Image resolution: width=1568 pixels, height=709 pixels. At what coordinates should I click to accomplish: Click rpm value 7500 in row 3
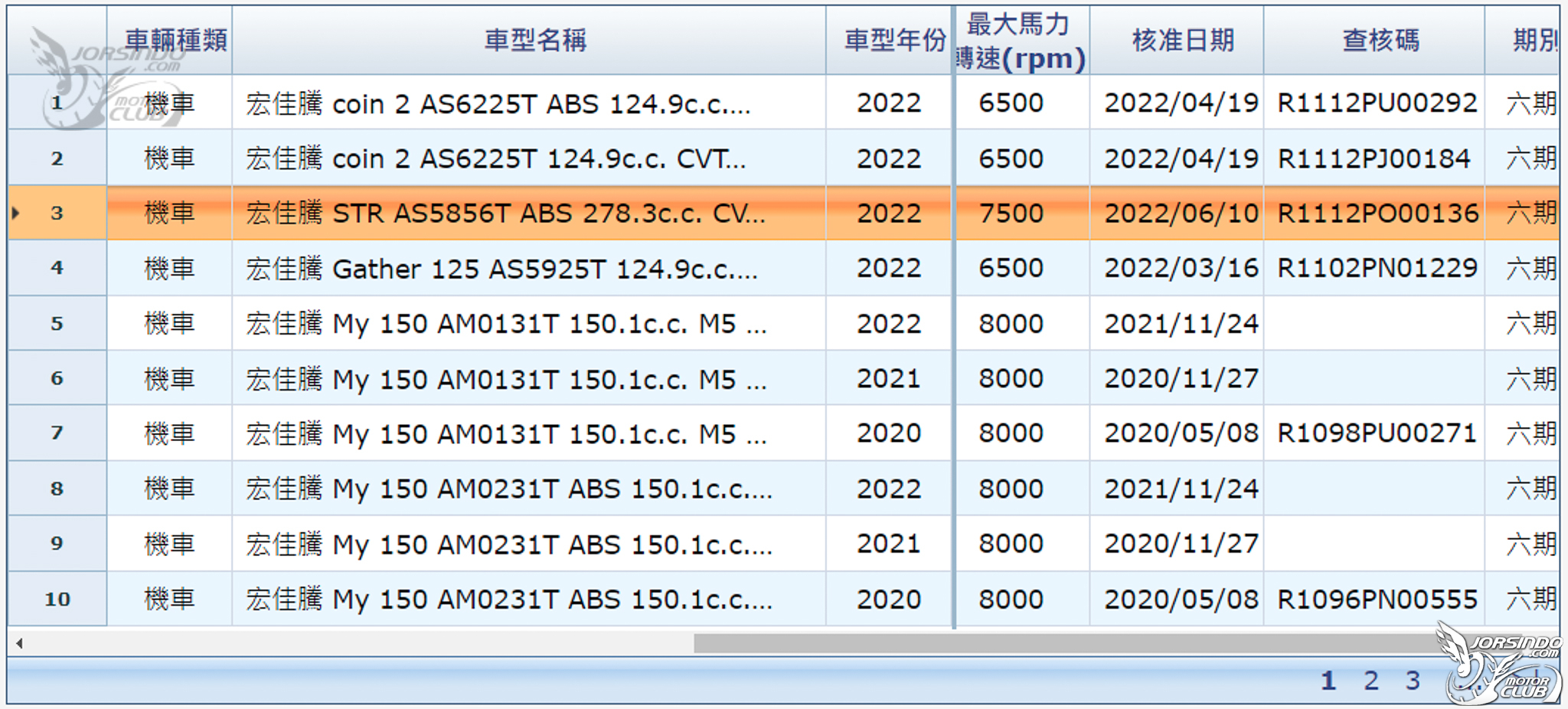coord(1011,213)
